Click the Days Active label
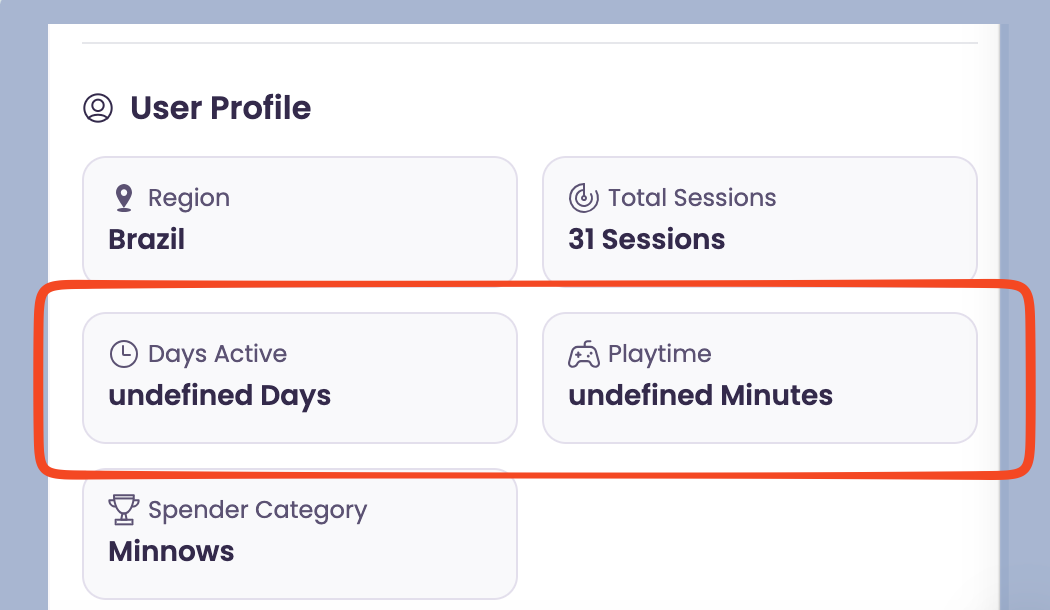Screen dimensions: 1050x610 [x=217, y=354]
